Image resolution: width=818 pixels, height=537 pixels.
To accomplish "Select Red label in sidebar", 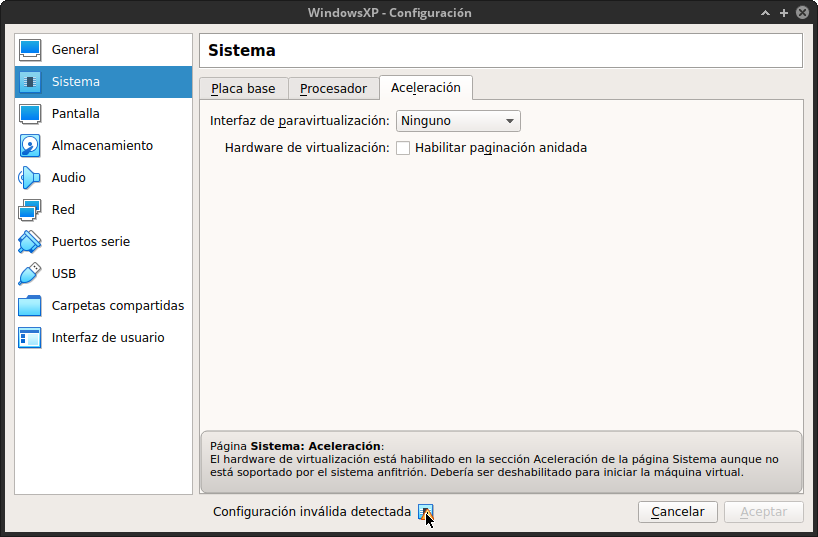I will (x=63, y=210).
